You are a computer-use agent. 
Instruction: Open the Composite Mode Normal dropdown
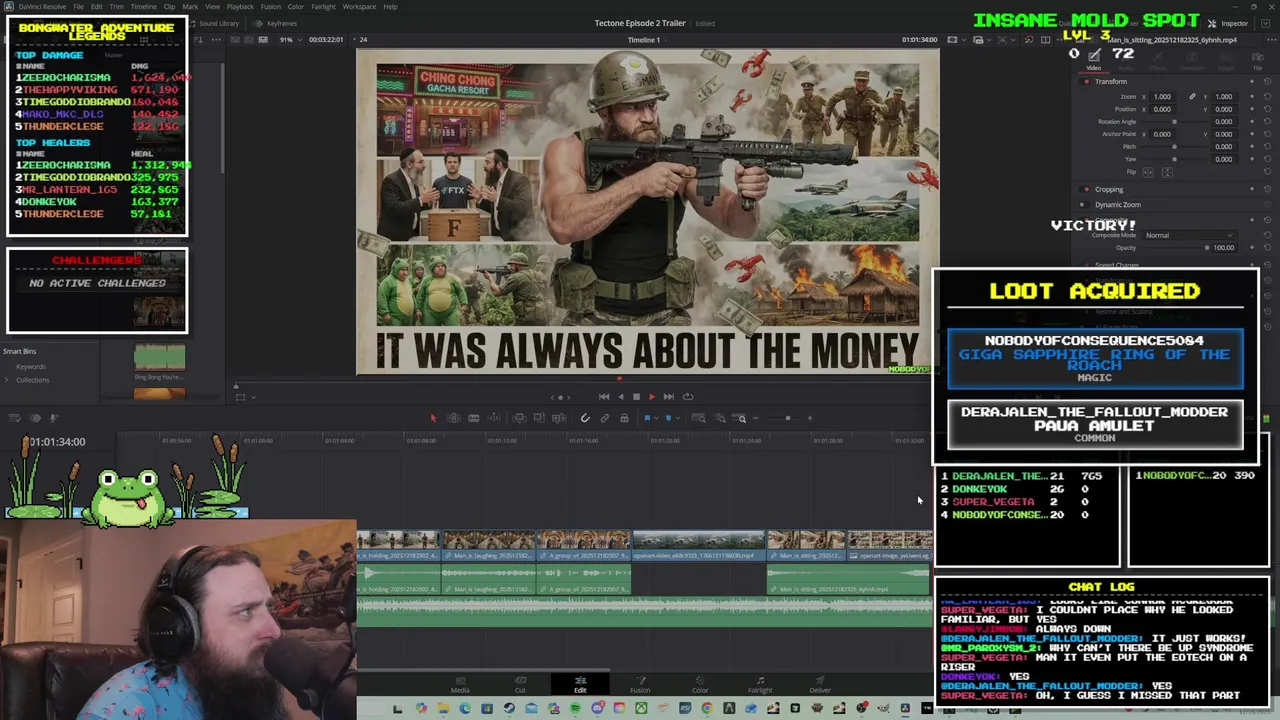1189,235
